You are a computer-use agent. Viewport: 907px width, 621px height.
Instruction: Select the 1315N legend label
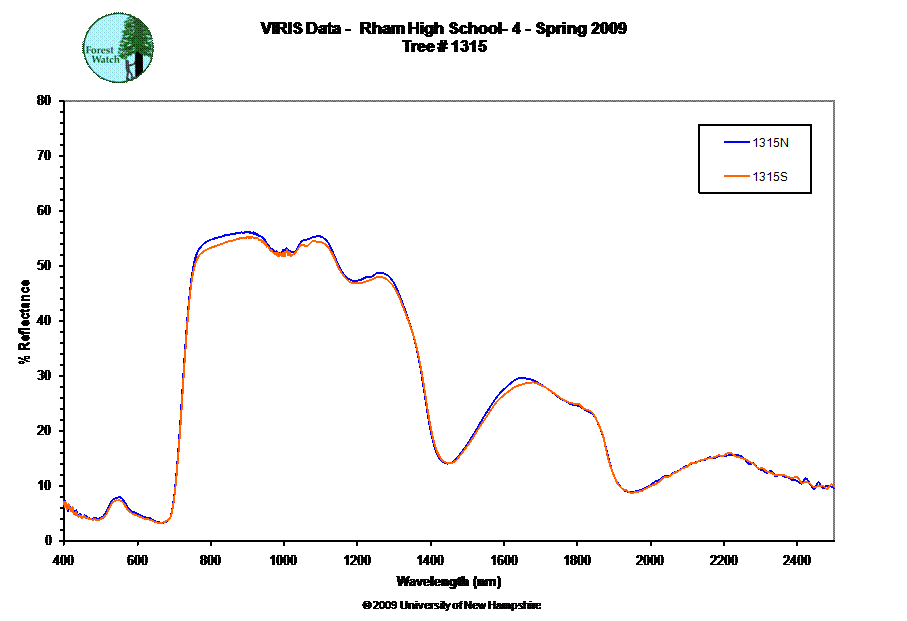coord(770,143)
